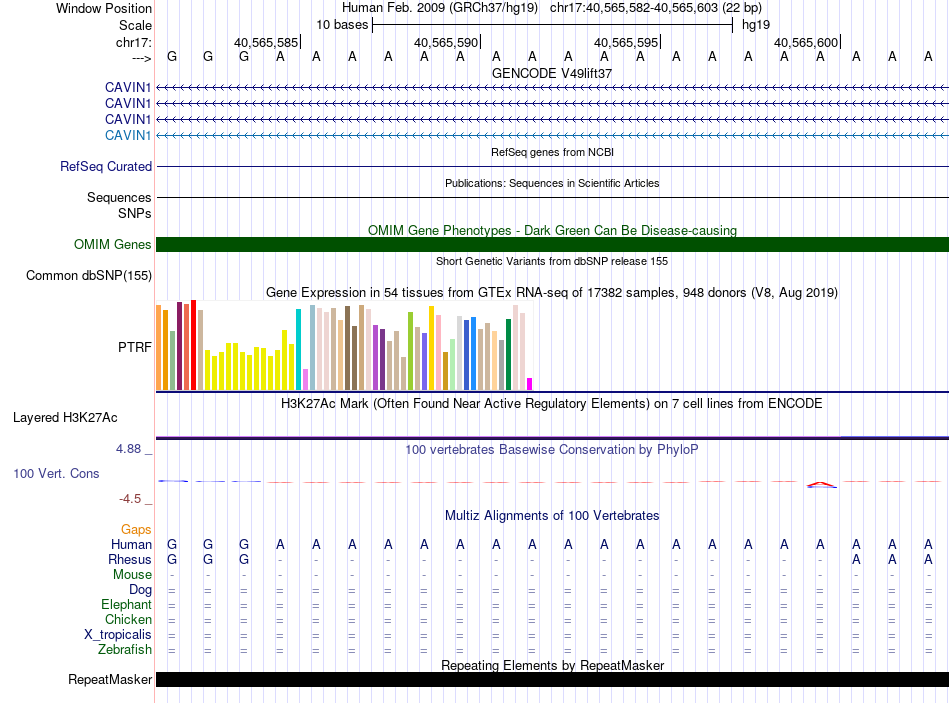Click the first orange bar in GTEx chart

[x=159, y=348]
